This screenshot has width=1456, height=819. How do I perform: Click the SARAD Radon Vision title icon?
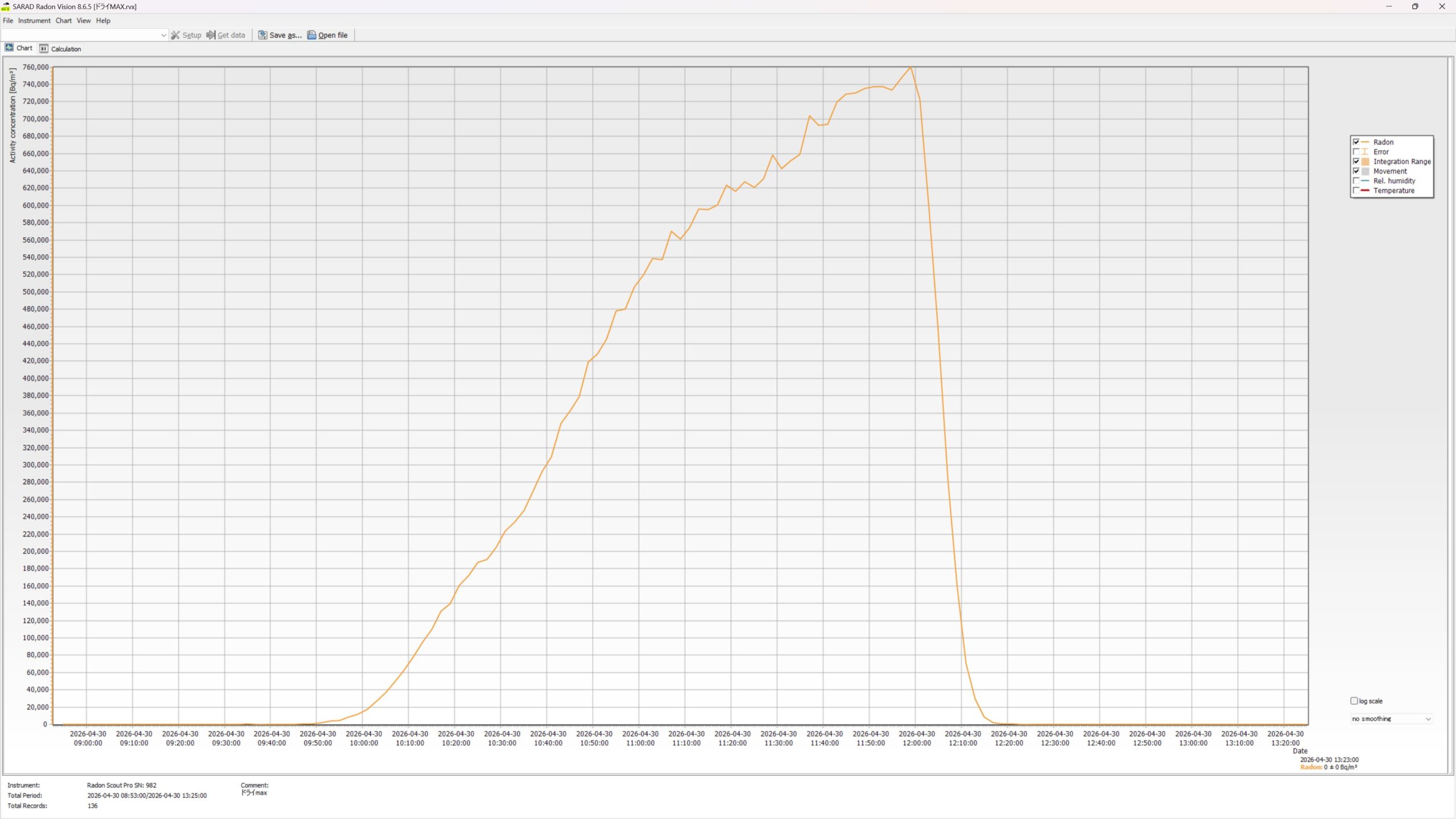(x=6, y=7)
